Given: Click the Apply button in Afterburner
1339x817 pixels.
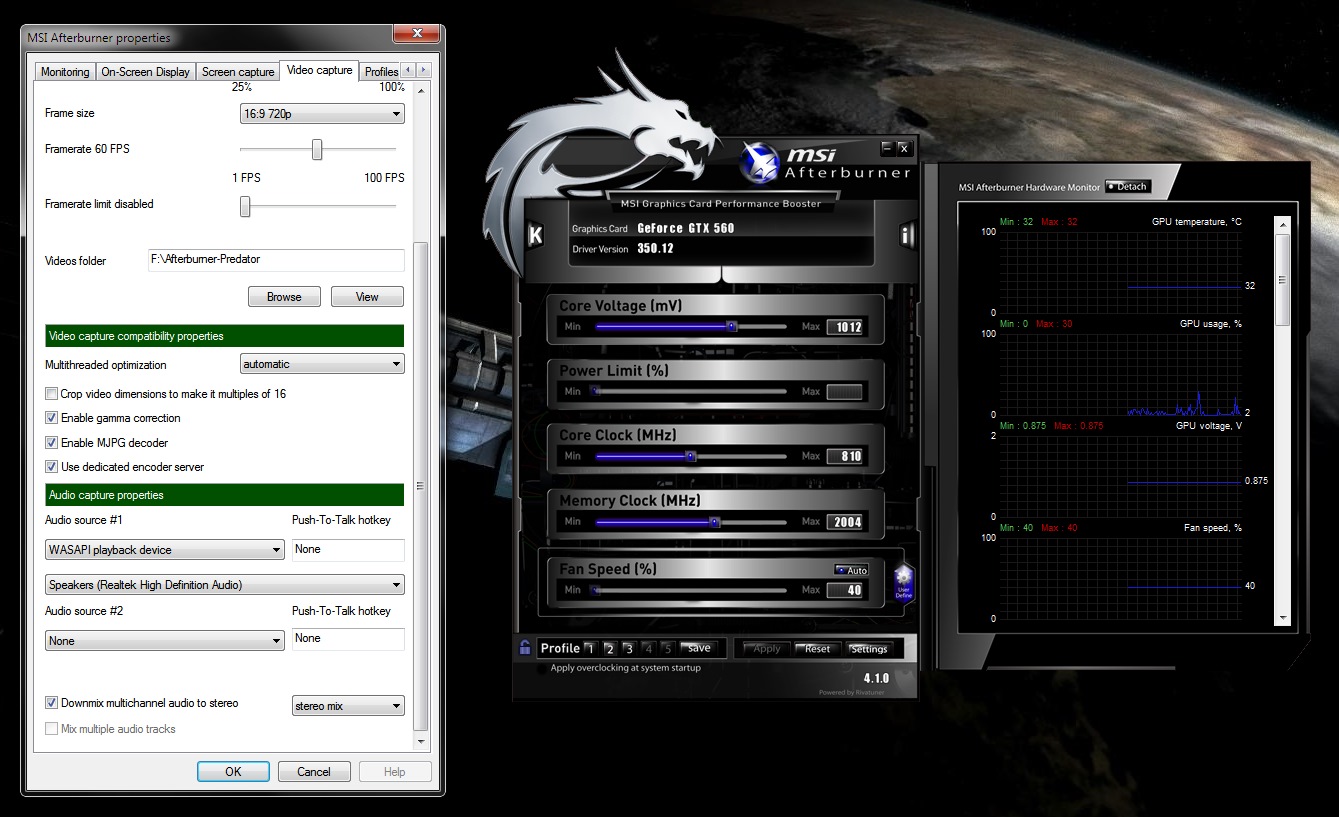Looking at the screenshot, I should click(x=766, y=648).
